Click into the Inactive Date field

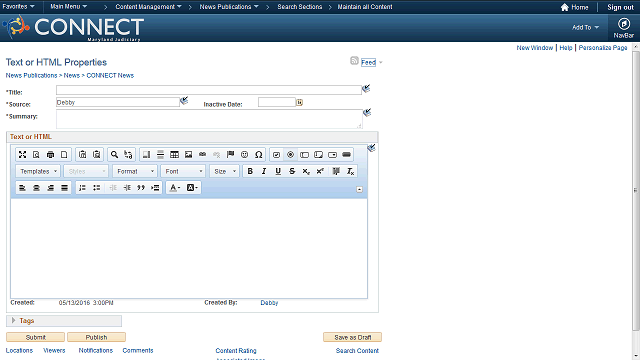pos(277,102)
